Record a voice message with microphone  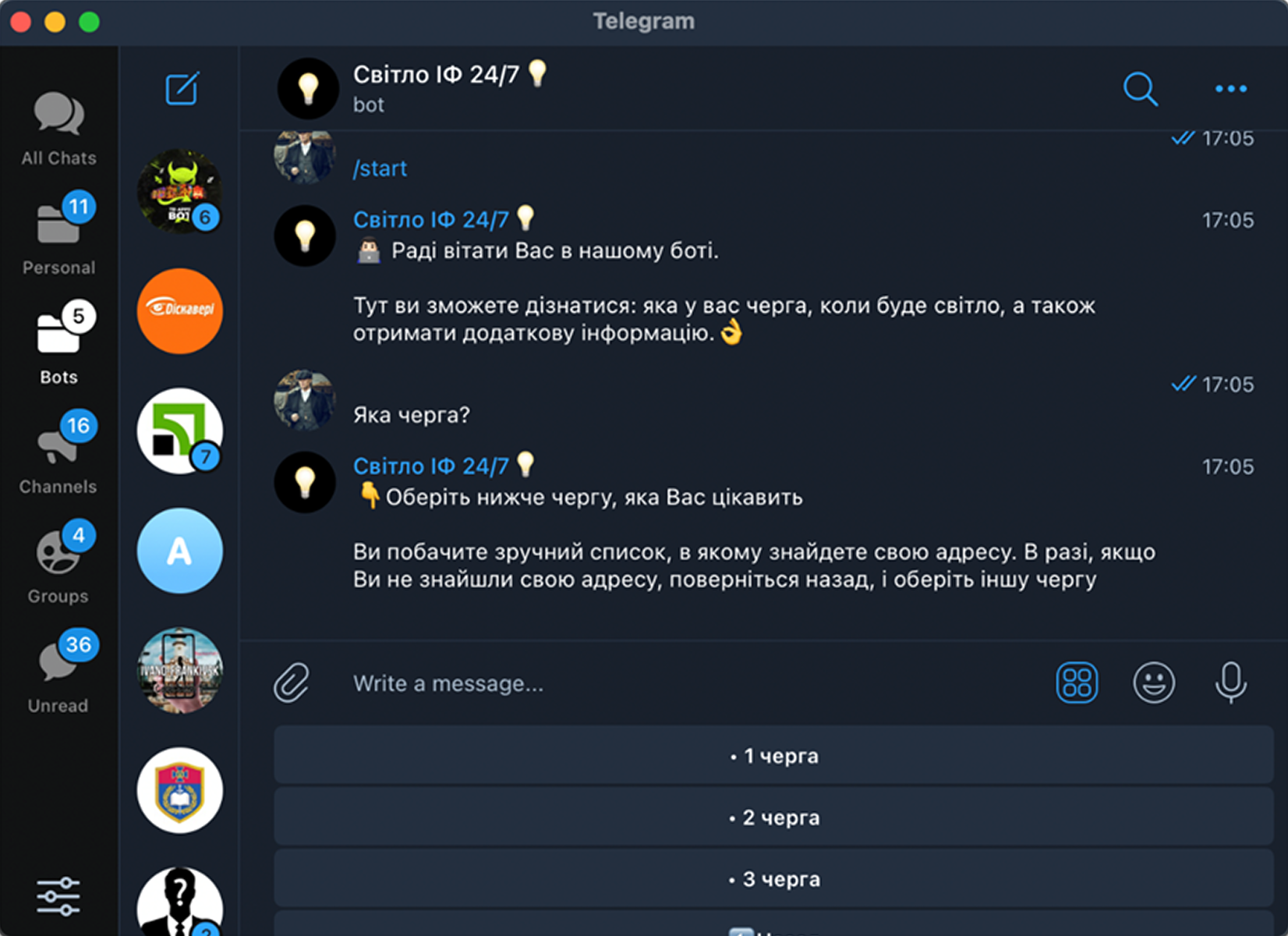[1230, 682]
